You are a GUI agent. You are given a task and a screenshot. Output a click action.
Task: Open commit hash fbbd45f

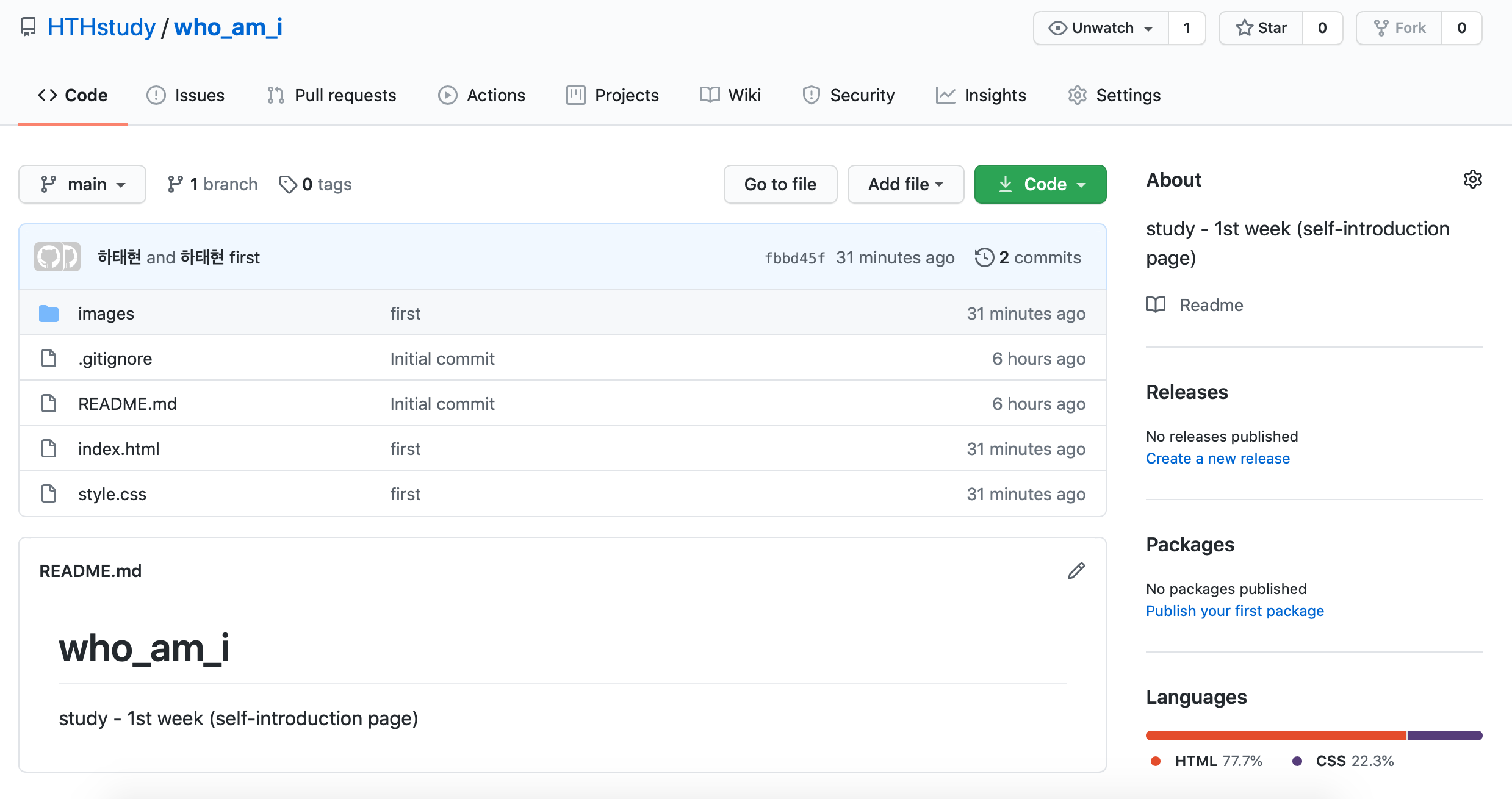795,258
